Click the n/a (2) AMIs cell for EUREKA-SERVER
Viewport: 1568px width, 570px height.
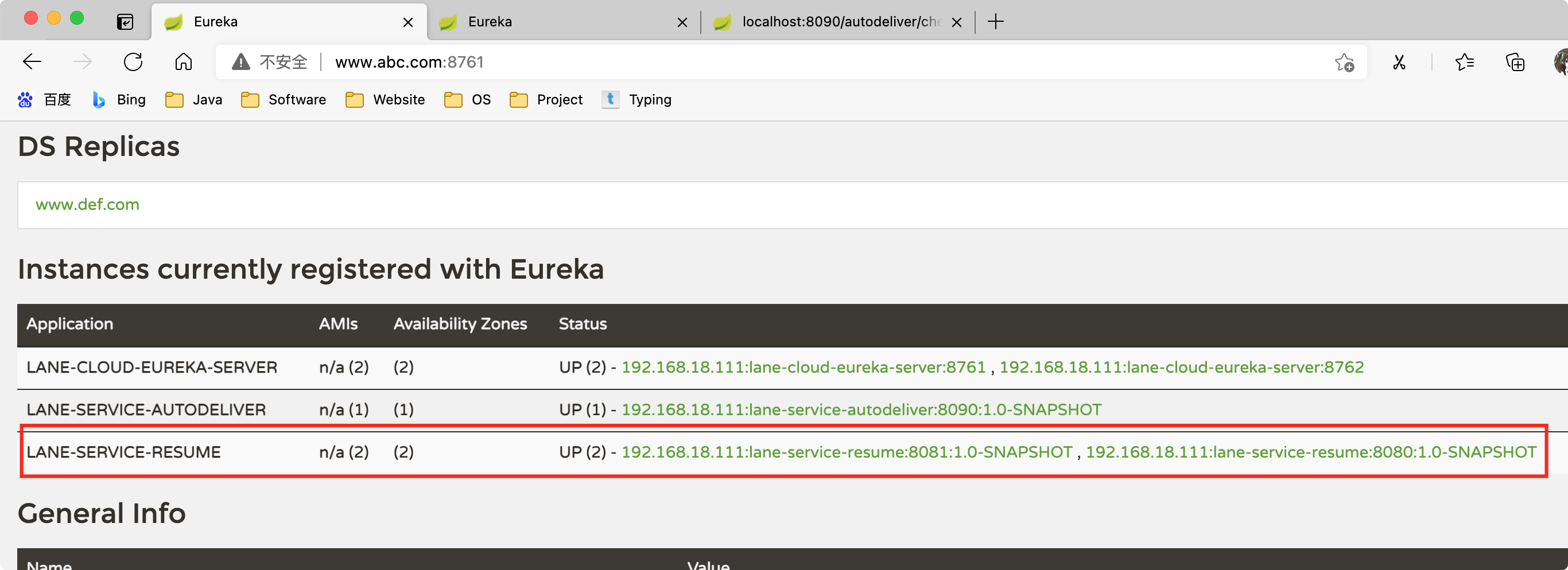344,367
